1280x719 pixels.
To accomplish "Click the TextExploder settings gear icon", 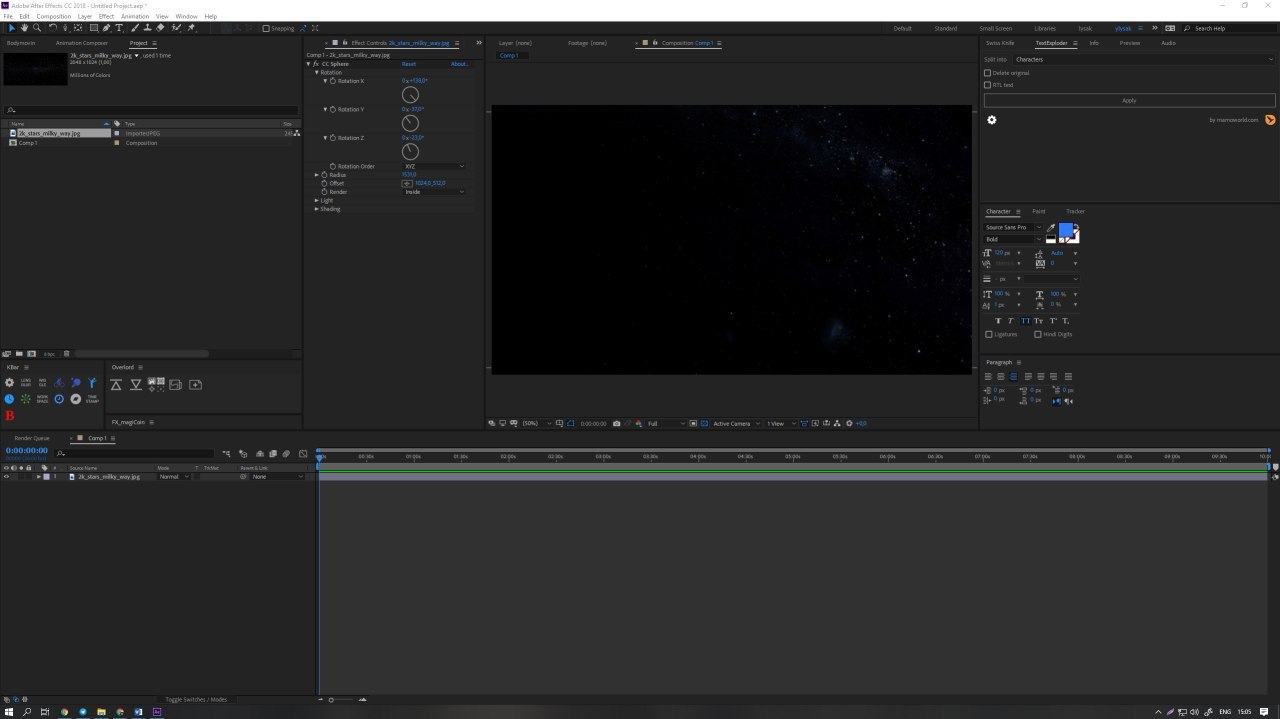I will pos(992,120).
